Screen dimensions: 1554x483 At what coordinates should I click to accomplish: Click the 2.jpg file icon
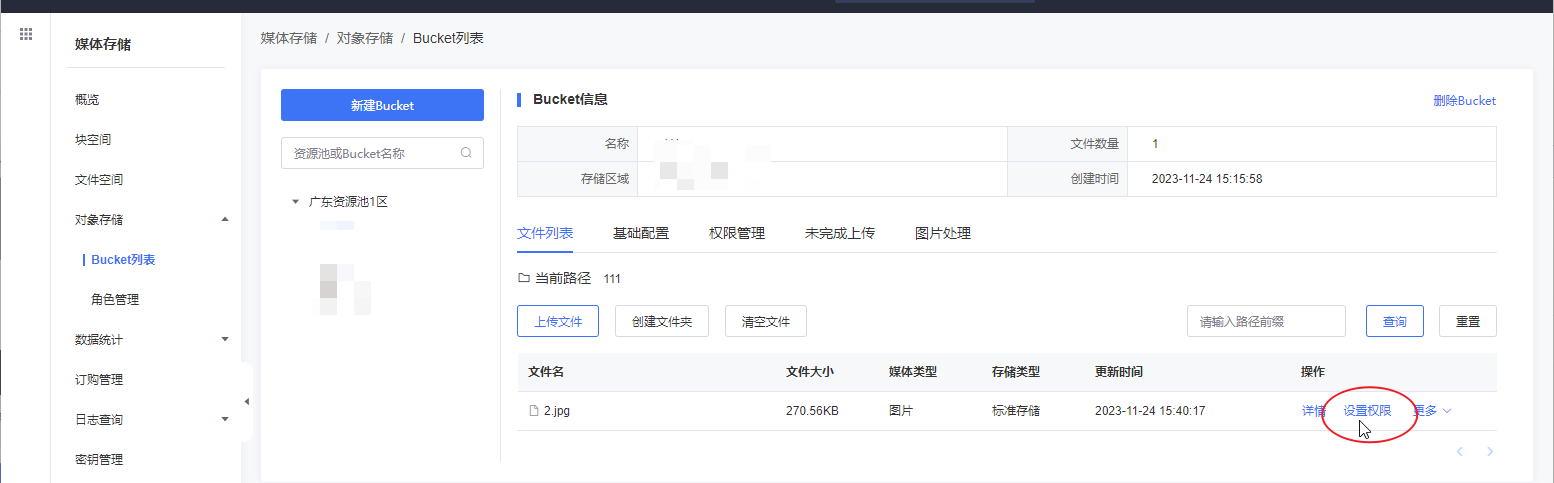click(x=534, y=411)
